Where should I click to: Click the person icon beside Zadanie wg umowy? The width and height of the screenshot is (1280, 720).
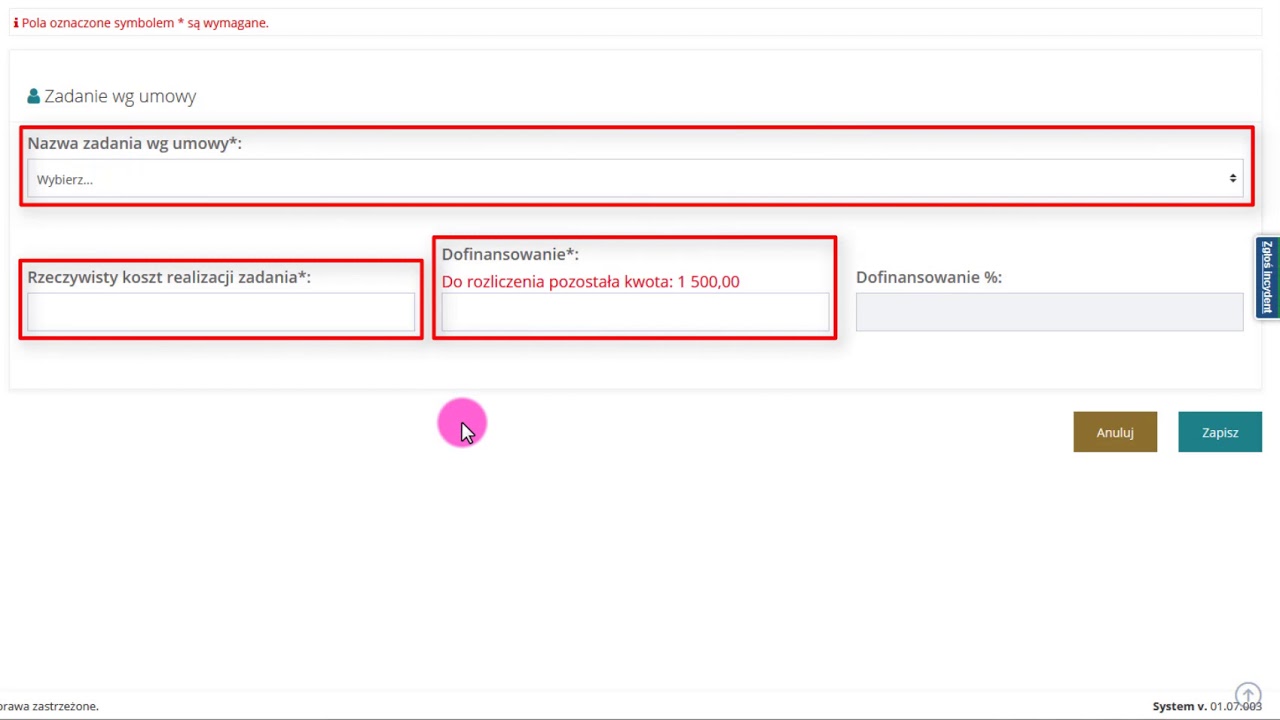point(33,96)
